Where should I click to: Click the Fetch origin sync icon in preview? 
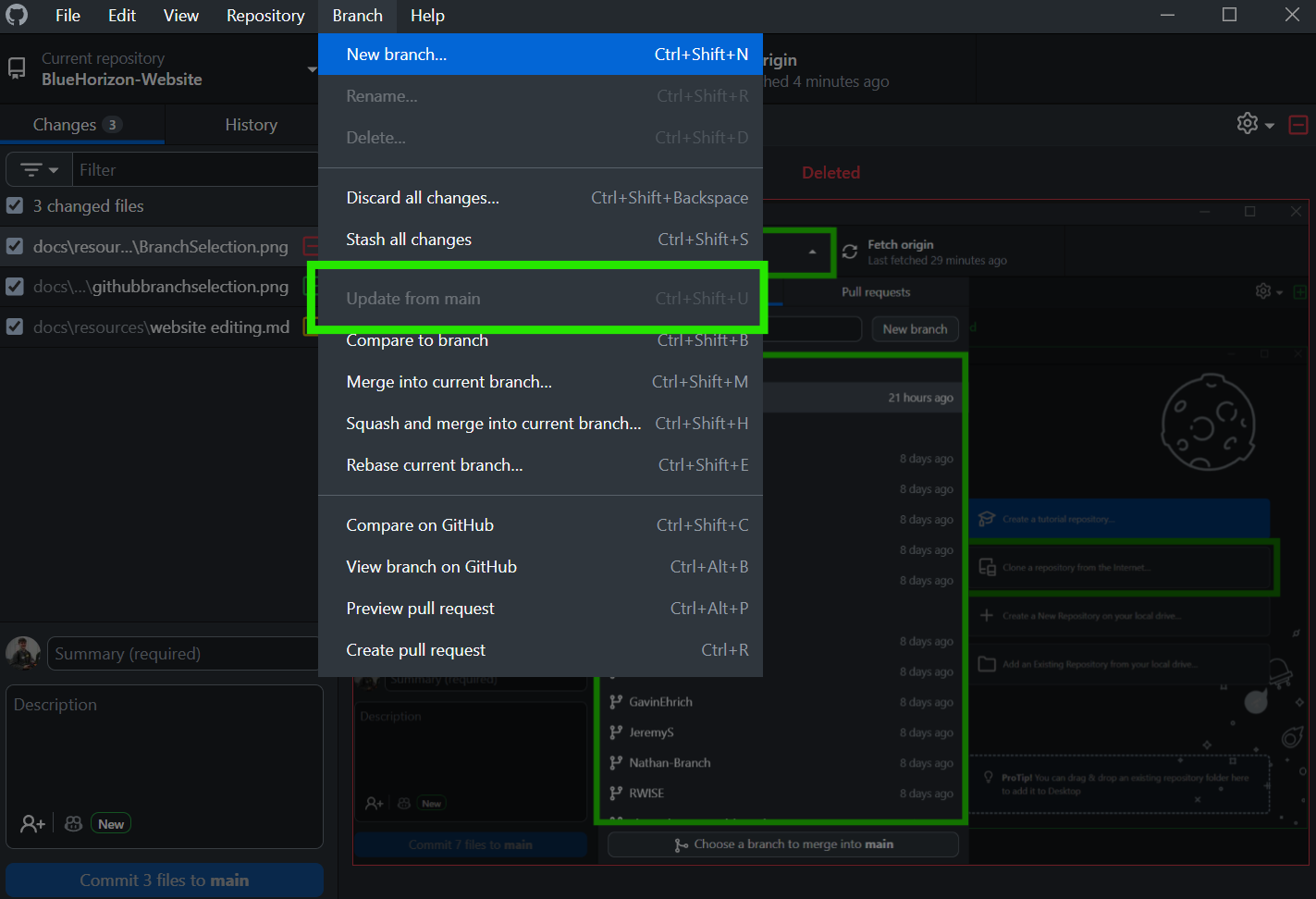pos(850,252)
